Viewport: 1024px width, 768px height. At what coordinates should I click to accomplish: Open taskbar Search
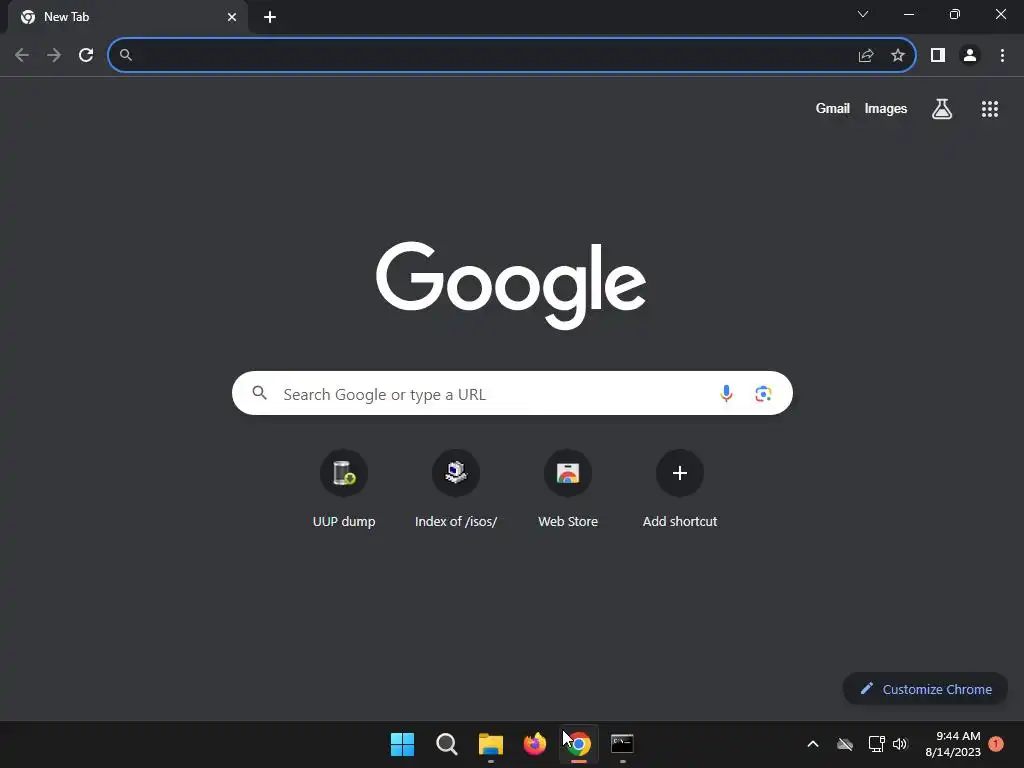point(447,744)
